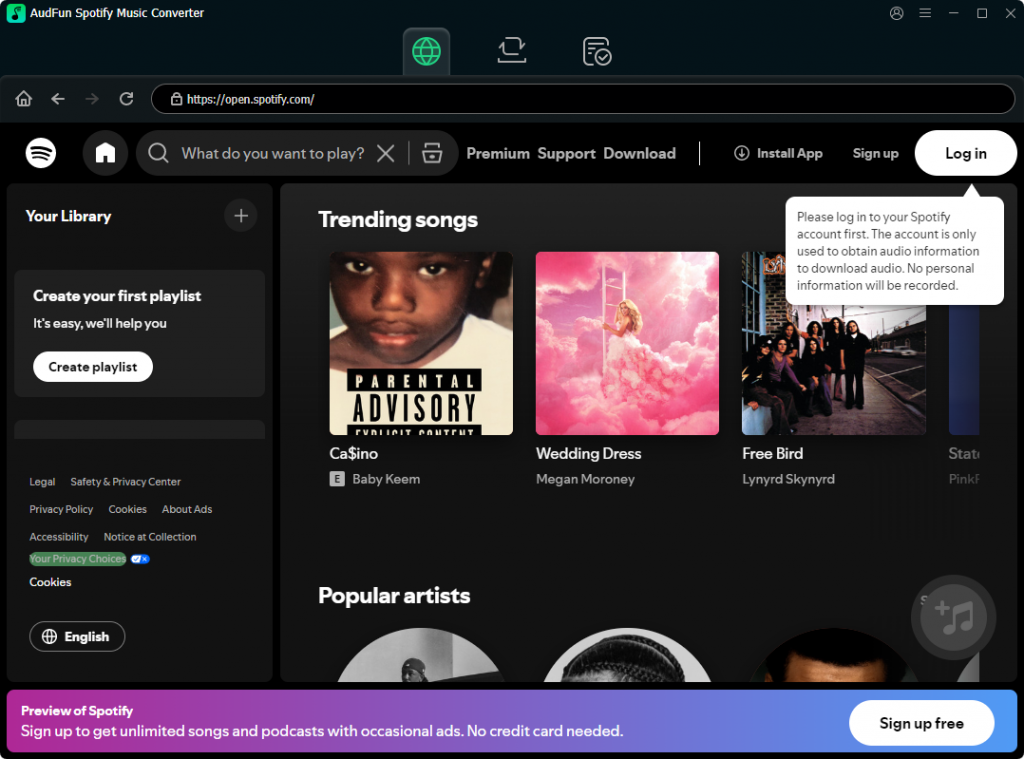Image resolution: width=1024 pixels, height=759 pixels.
Task: Click the Ca$ino song title
Action: [x=353, y=453]
